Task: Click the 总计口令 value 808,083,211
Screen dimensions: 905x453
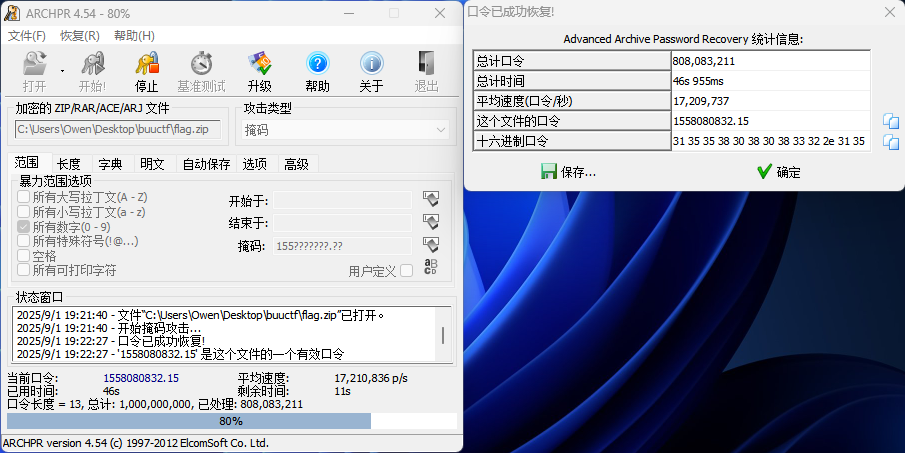Action: coord(771,61)
